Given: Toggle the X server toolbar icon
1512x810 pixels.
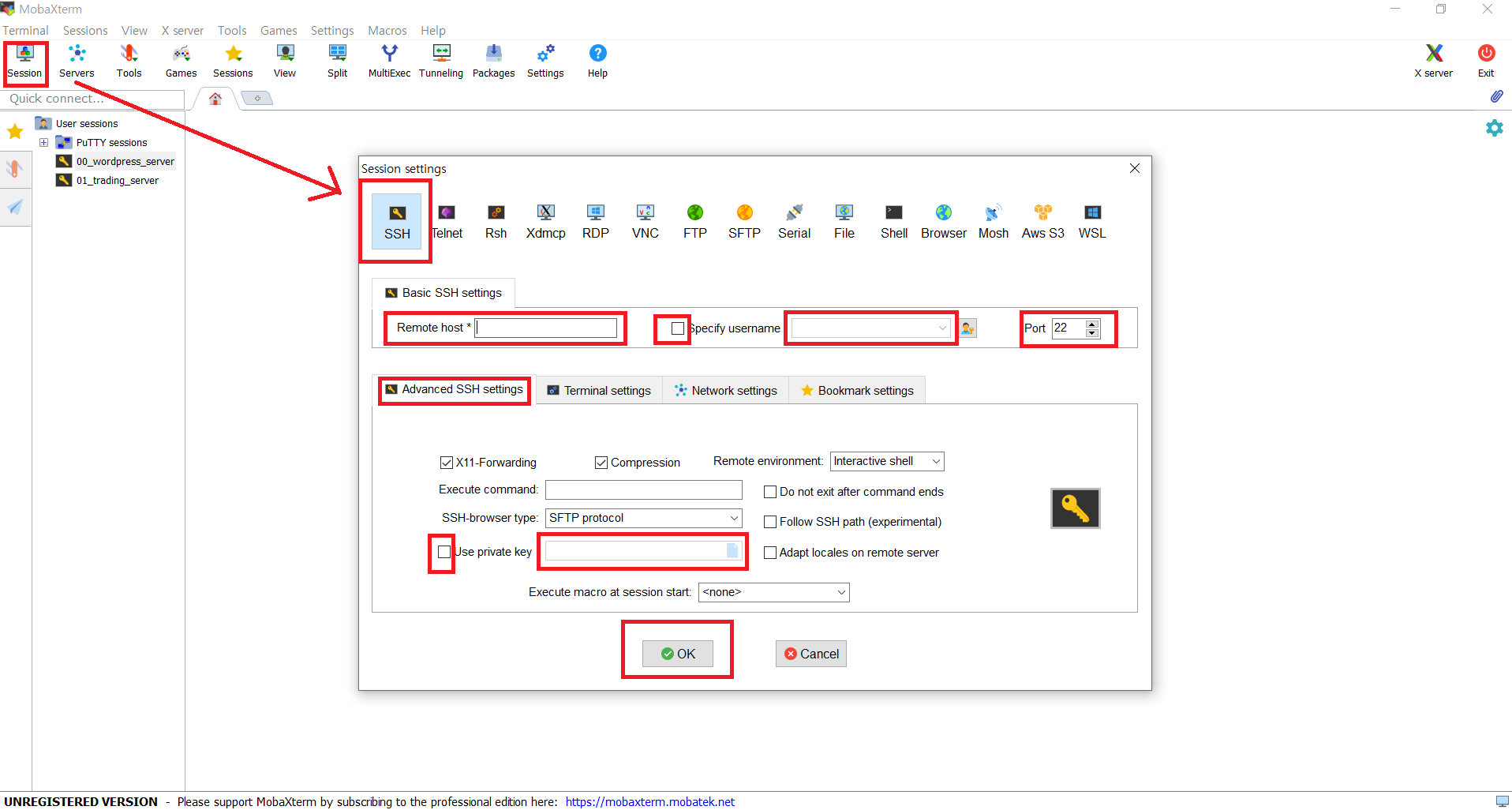Looking at the screenshot, I should click(x=1433, y=62).
